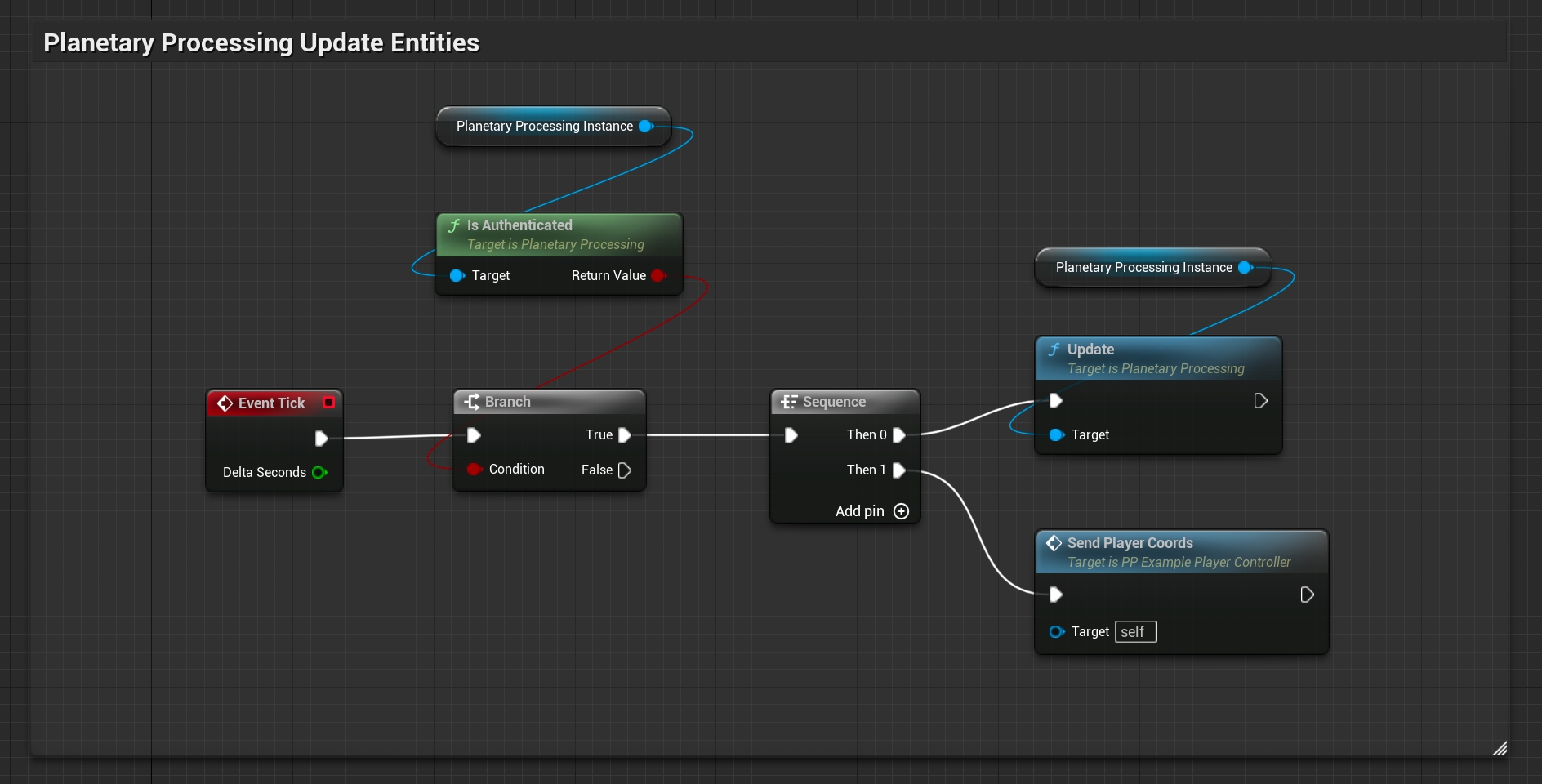Click the red Condition pin on Branch
Viewport: 1542px width, 784px height.
tap(475, 469)
